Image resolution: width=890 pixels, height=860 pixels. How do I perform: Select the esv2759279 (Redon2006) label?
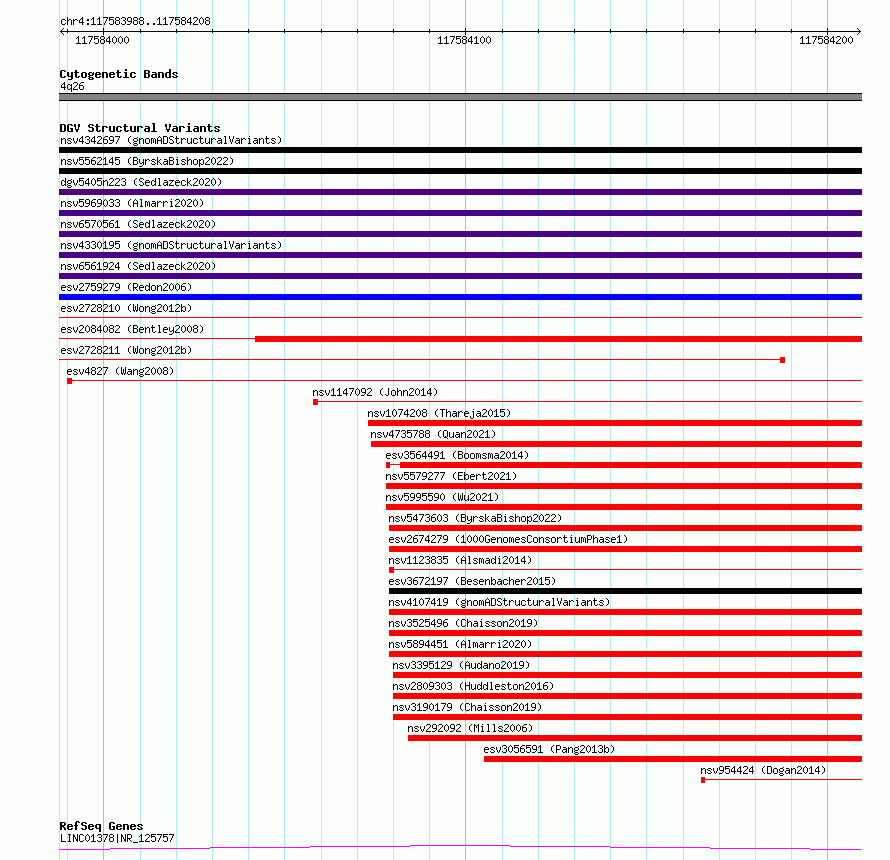(x=126, y=287)
